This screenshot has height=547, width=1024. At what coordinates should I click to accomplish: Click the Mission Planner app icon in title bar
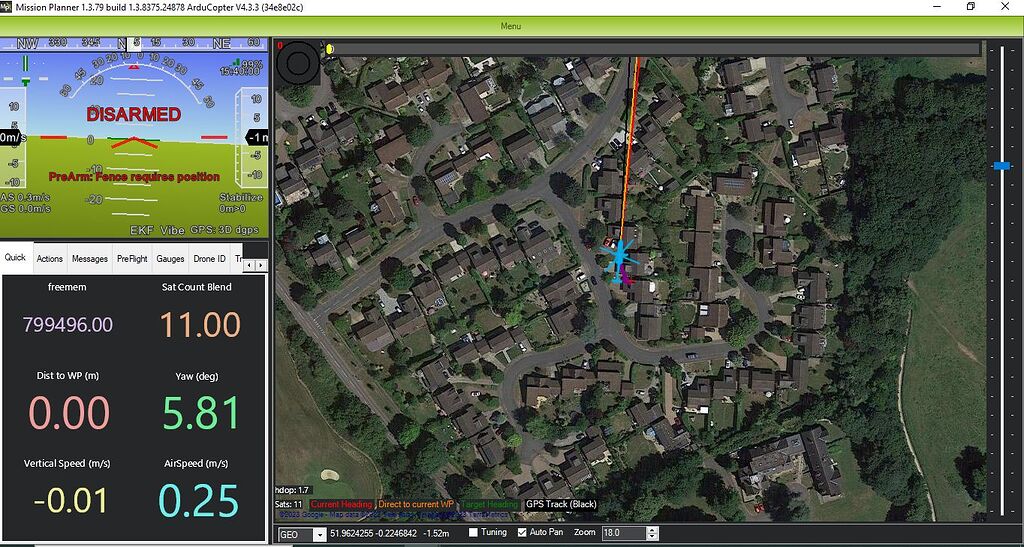click(x=8, y=7)
